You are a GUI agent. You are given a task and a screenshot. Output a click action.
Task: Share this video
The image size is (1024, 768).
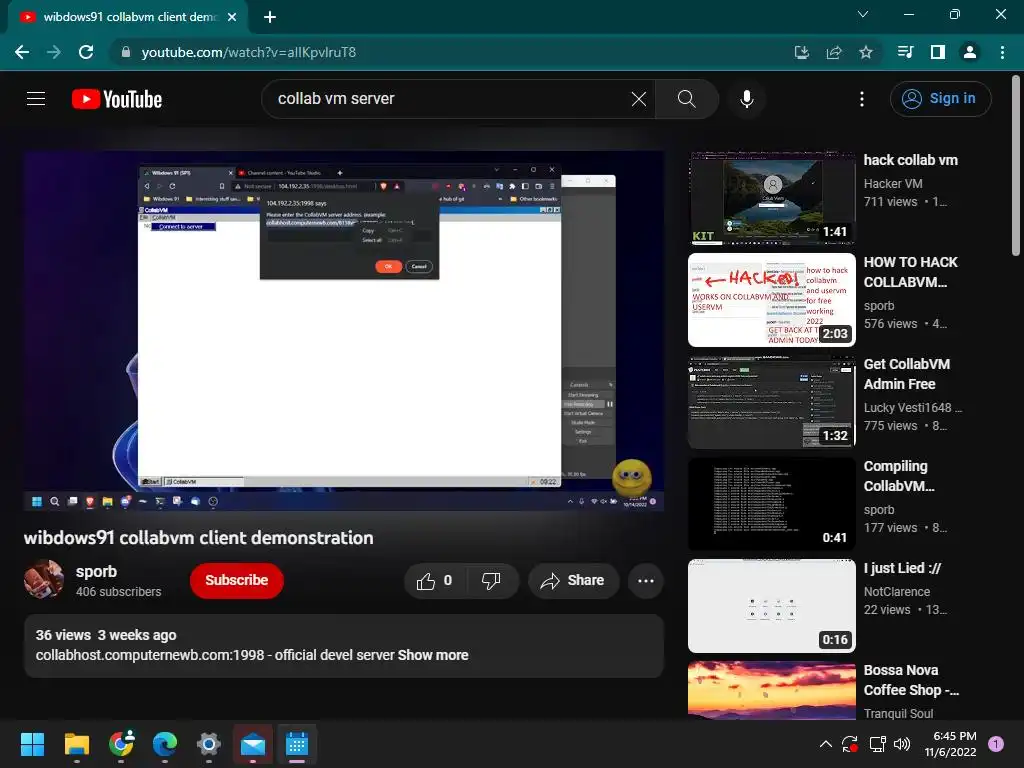573,581
